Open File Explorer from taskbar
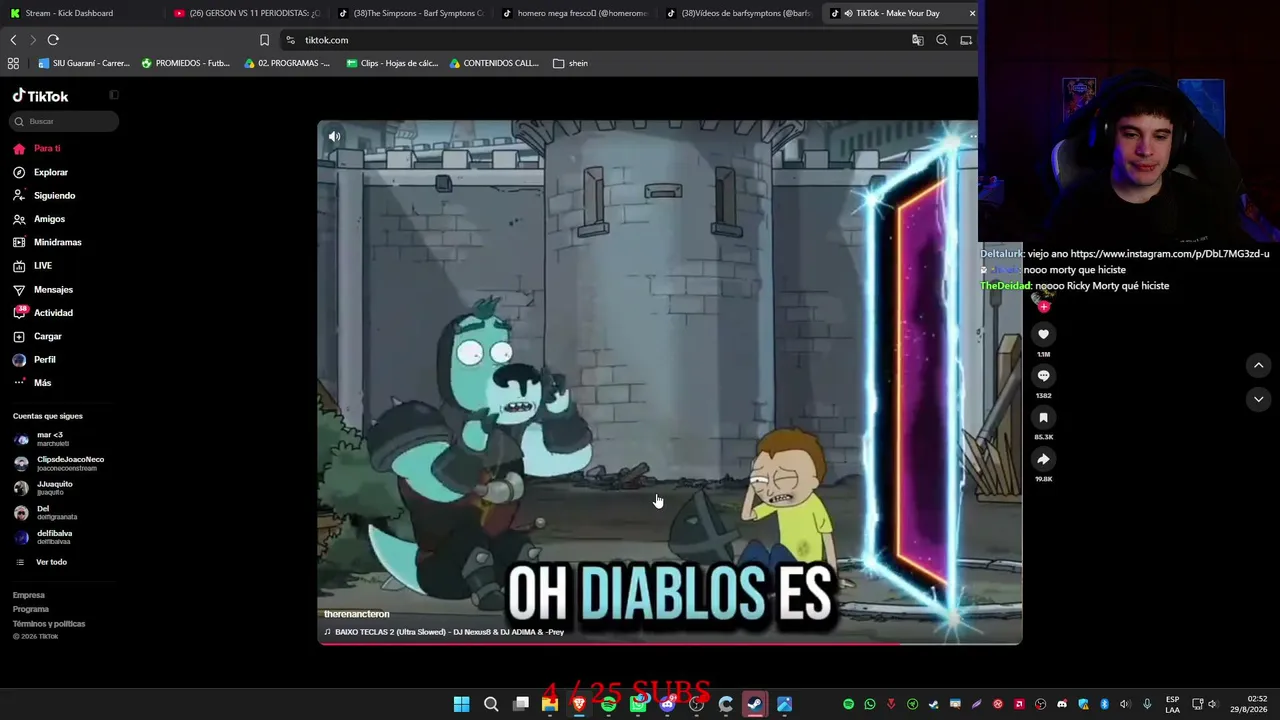The height and width of the screenshot is (720, 1280). [x=550, y=704]
